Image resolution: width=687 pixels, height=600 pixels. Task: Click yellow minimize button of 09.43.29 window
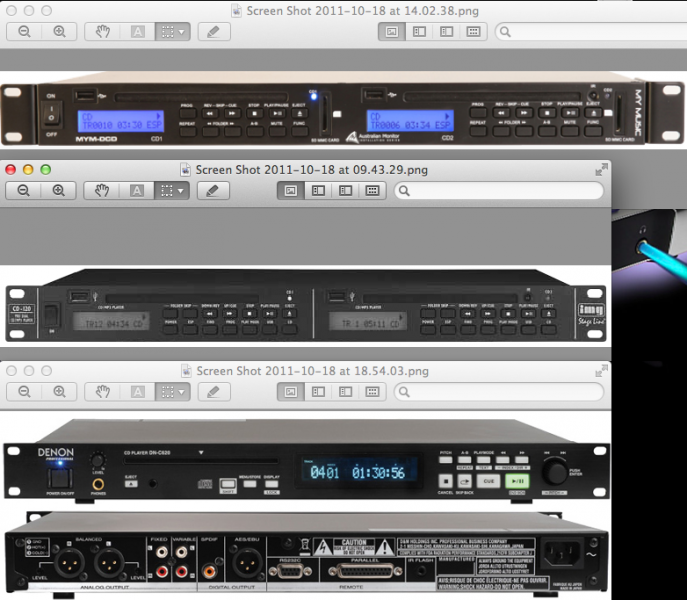[x=28, y=170]
